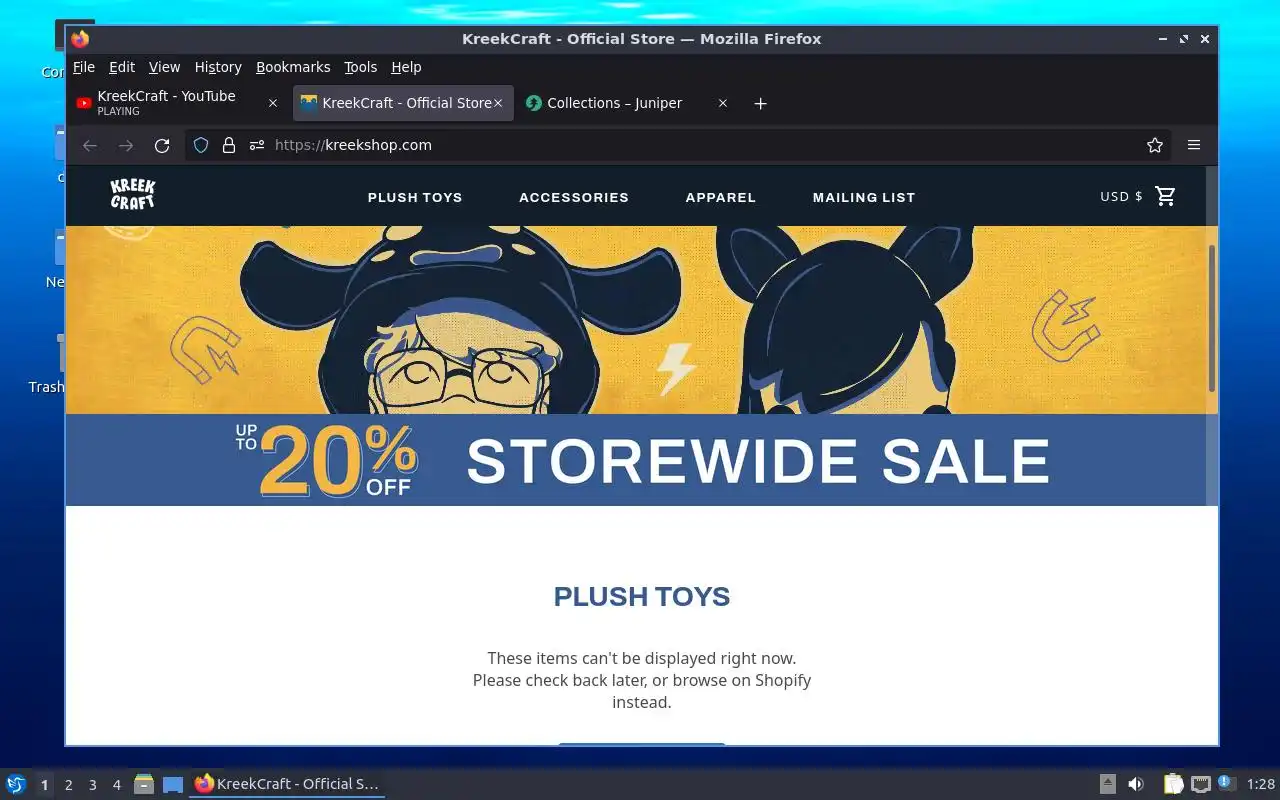Open a new tab with plus button
1280x800 pixels.
[760, 103]
